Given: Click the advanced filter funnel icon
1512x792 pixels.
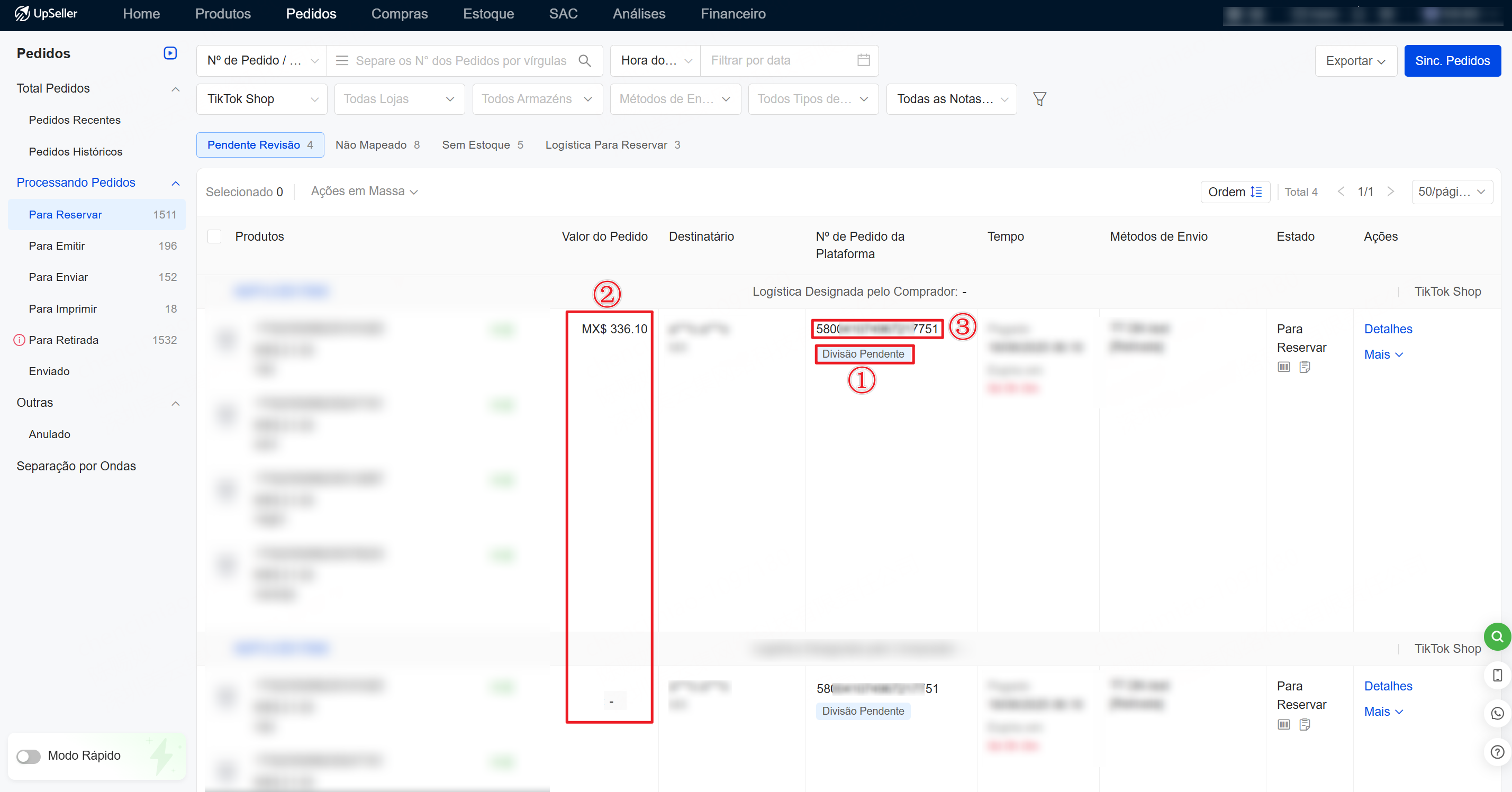Looking at the screenshot, I should (x=1039, y=99).
